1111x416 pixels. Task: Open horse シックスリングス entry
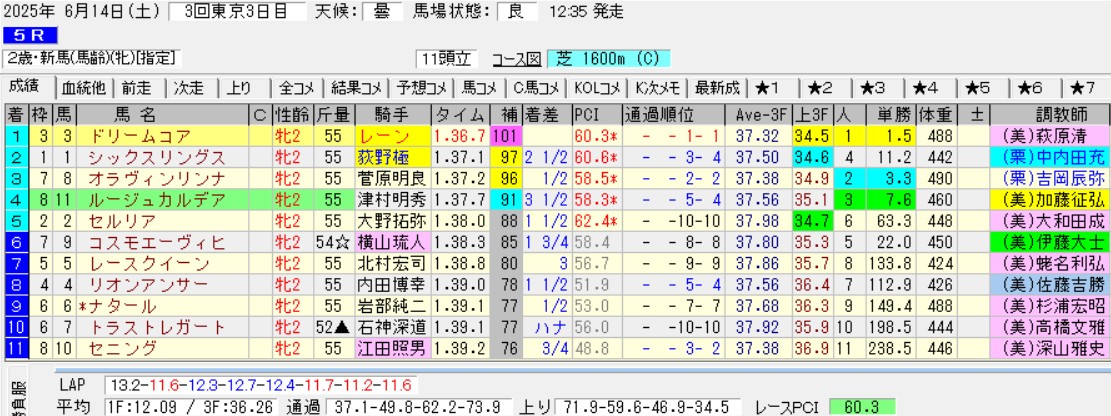tap(148, 156)
